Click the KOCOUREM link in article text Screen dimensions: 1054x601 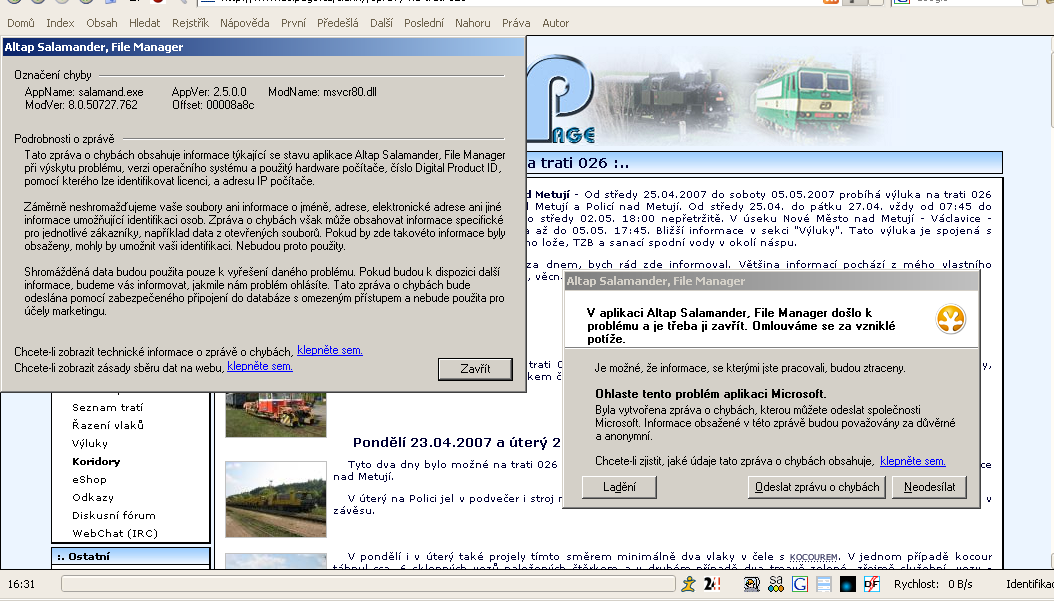click(813, 557)
